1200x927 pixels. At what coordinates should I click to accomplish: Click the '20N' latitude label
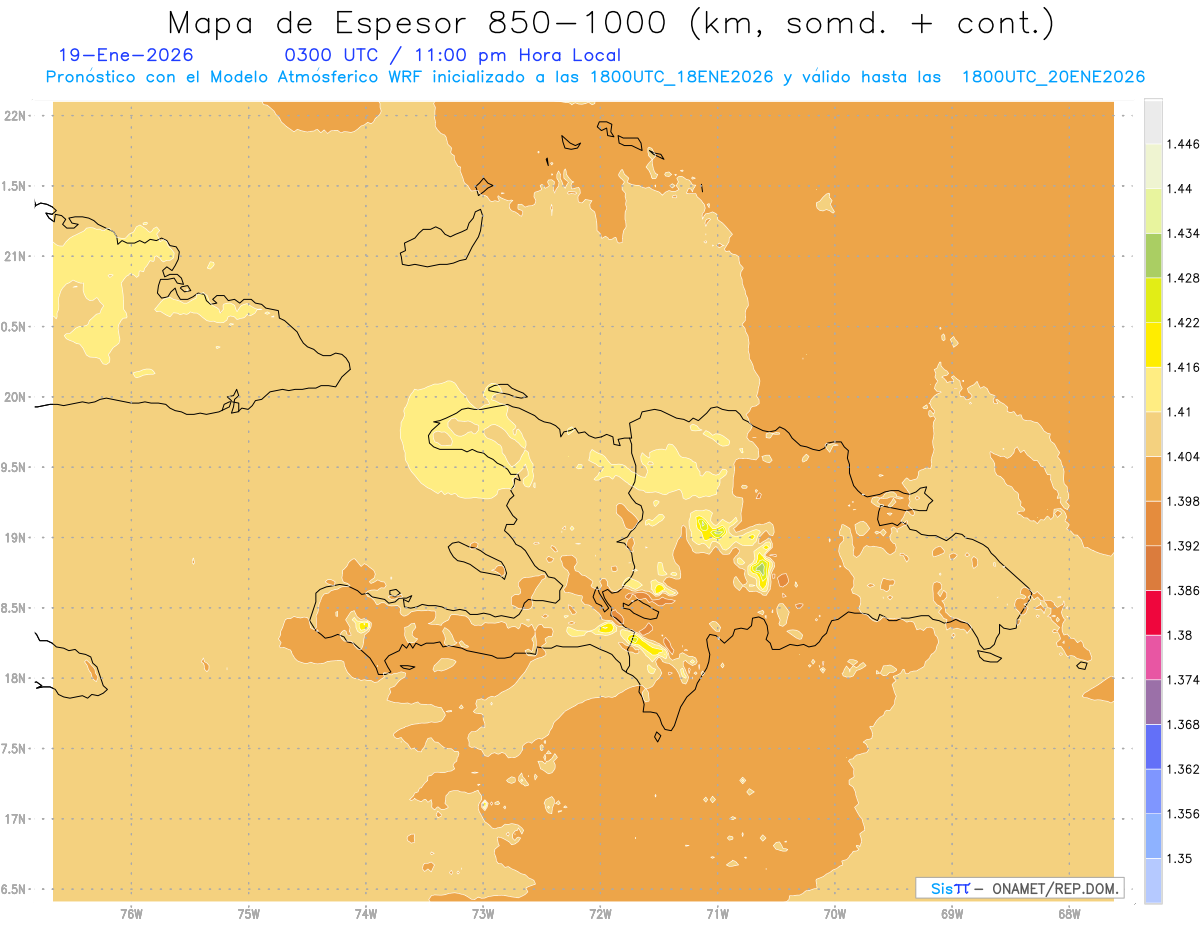[16, 397]
